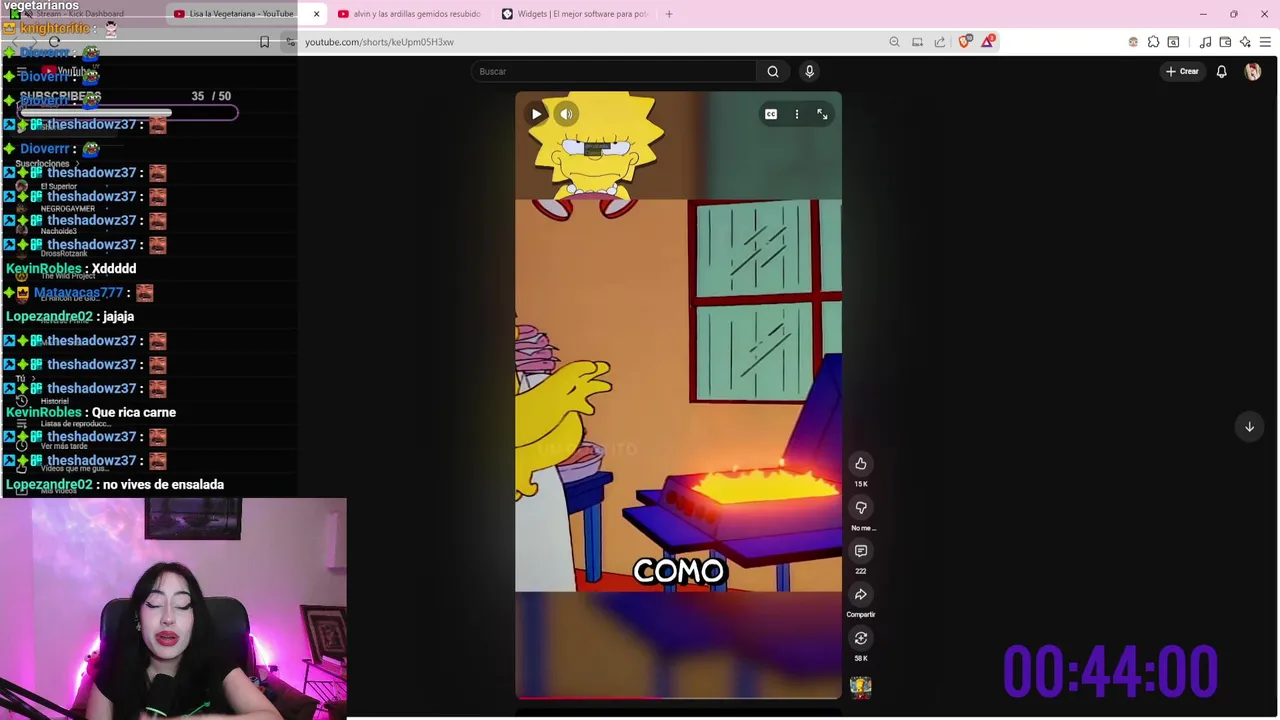Open YouTube notifications bell
Screen dimensions: 1280x720
pyautogui.click(x=1221, y=71)
